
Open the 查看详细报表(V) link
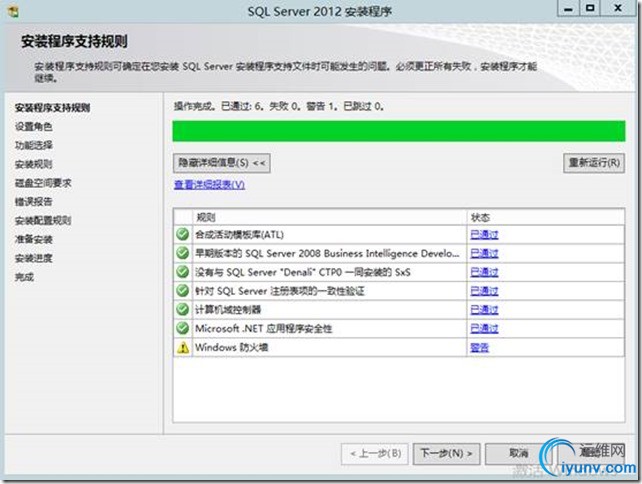209,185
